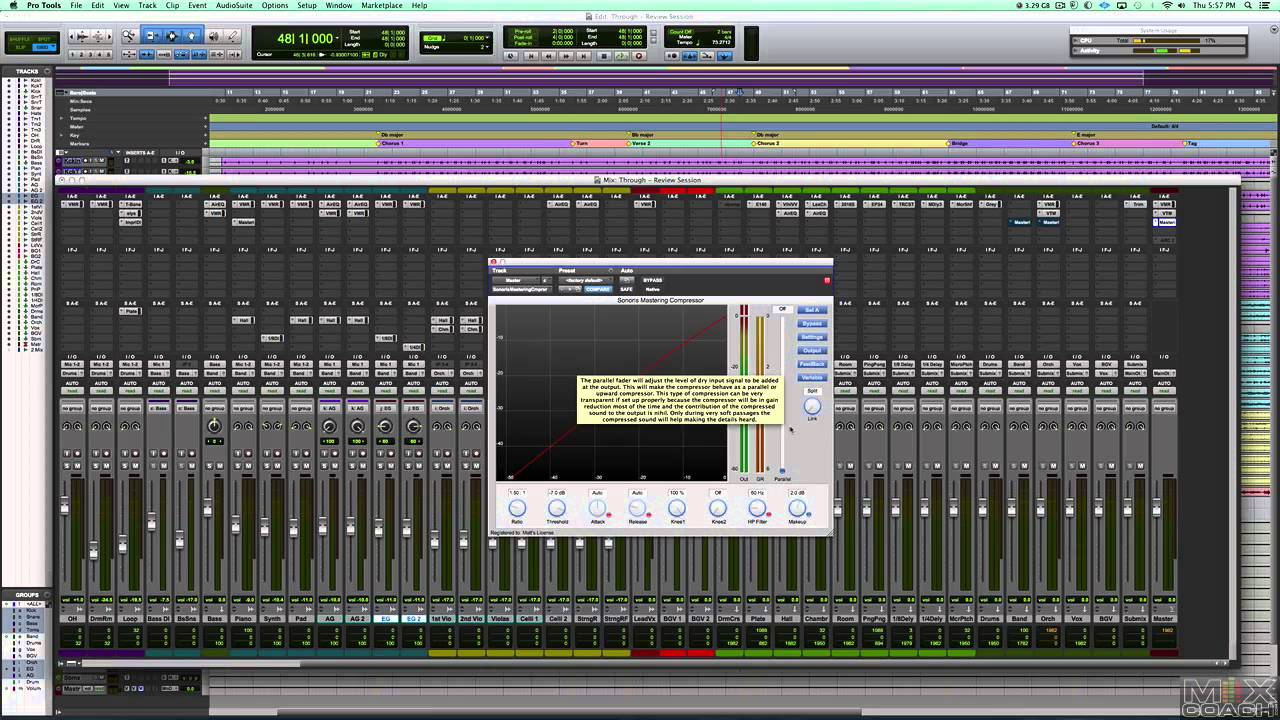Viewport: 1280px width, 720px height.
Task: Click the Record transport button
Action: (x=639, y=56)
